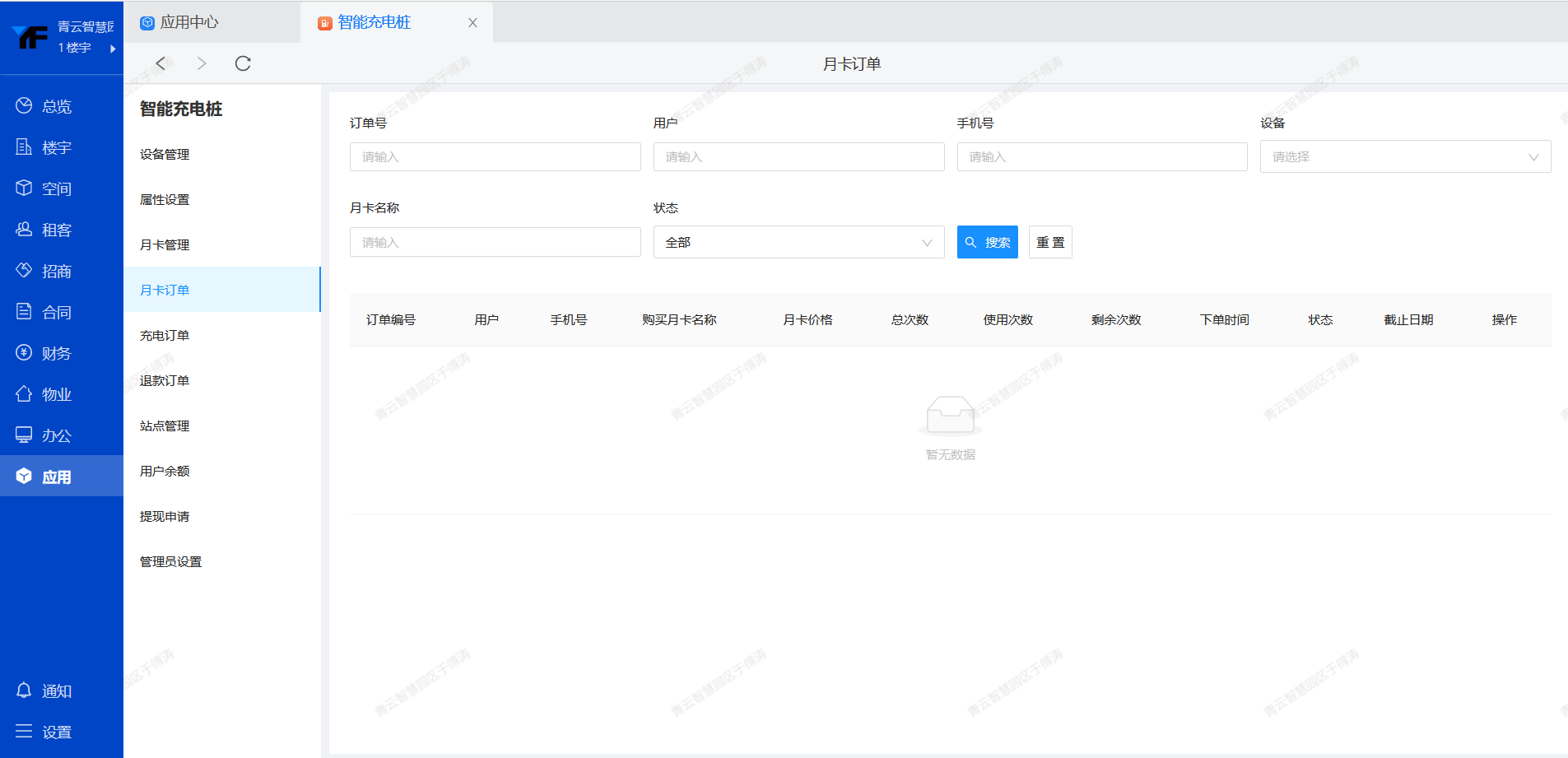Go to 财务 finance section
The image size is (1568, 758).
(x=56, y=353)
